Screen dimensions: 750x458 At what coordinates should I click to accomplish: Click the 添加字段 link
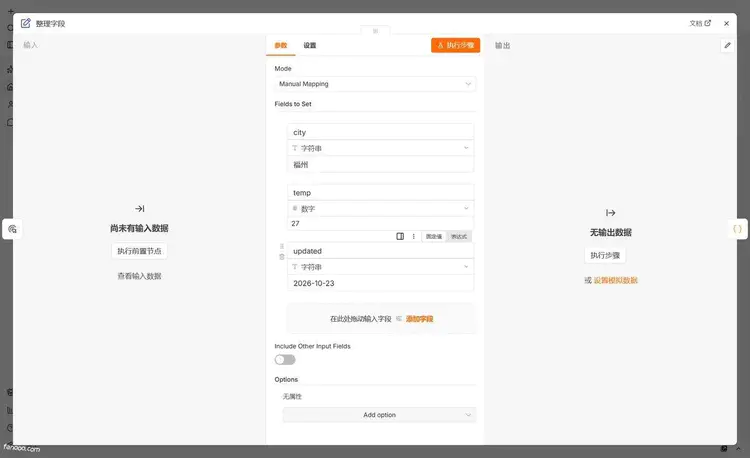[419, 319]
